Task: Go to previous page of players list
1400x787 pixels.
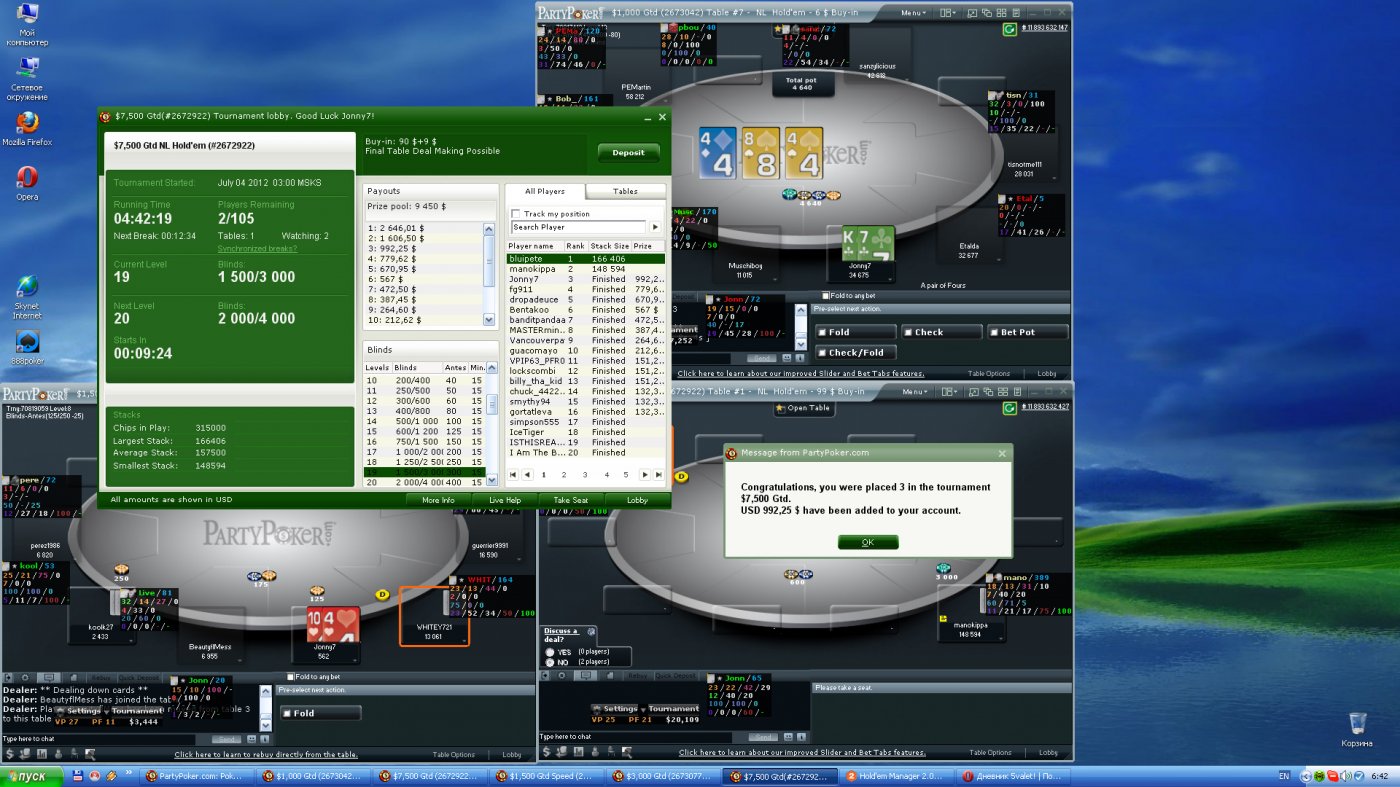Action: [x=526, y=475]
